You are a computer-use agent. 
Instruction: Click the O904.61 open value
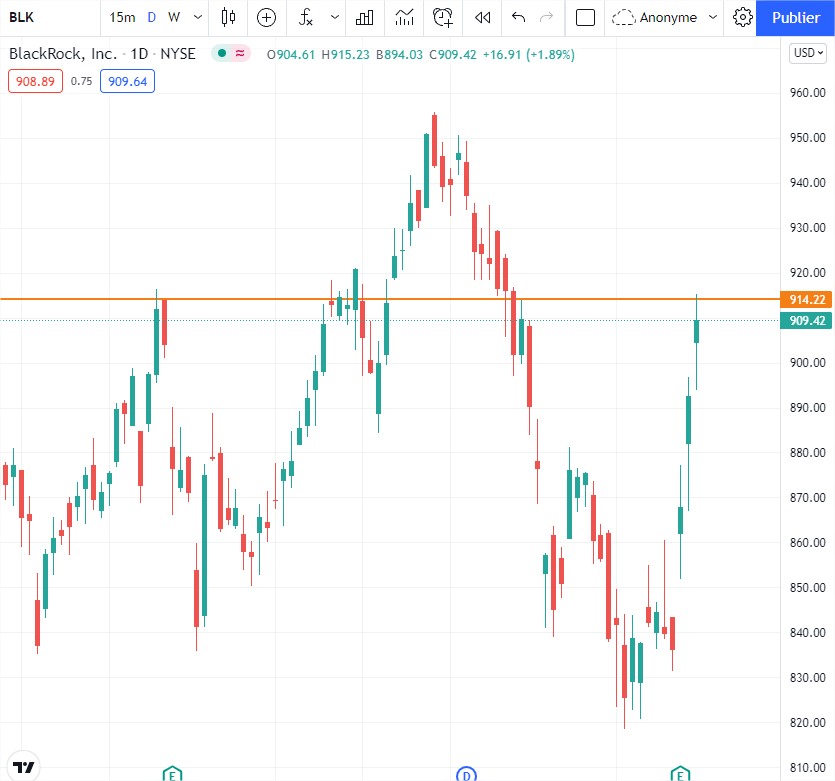click(291, 55)
